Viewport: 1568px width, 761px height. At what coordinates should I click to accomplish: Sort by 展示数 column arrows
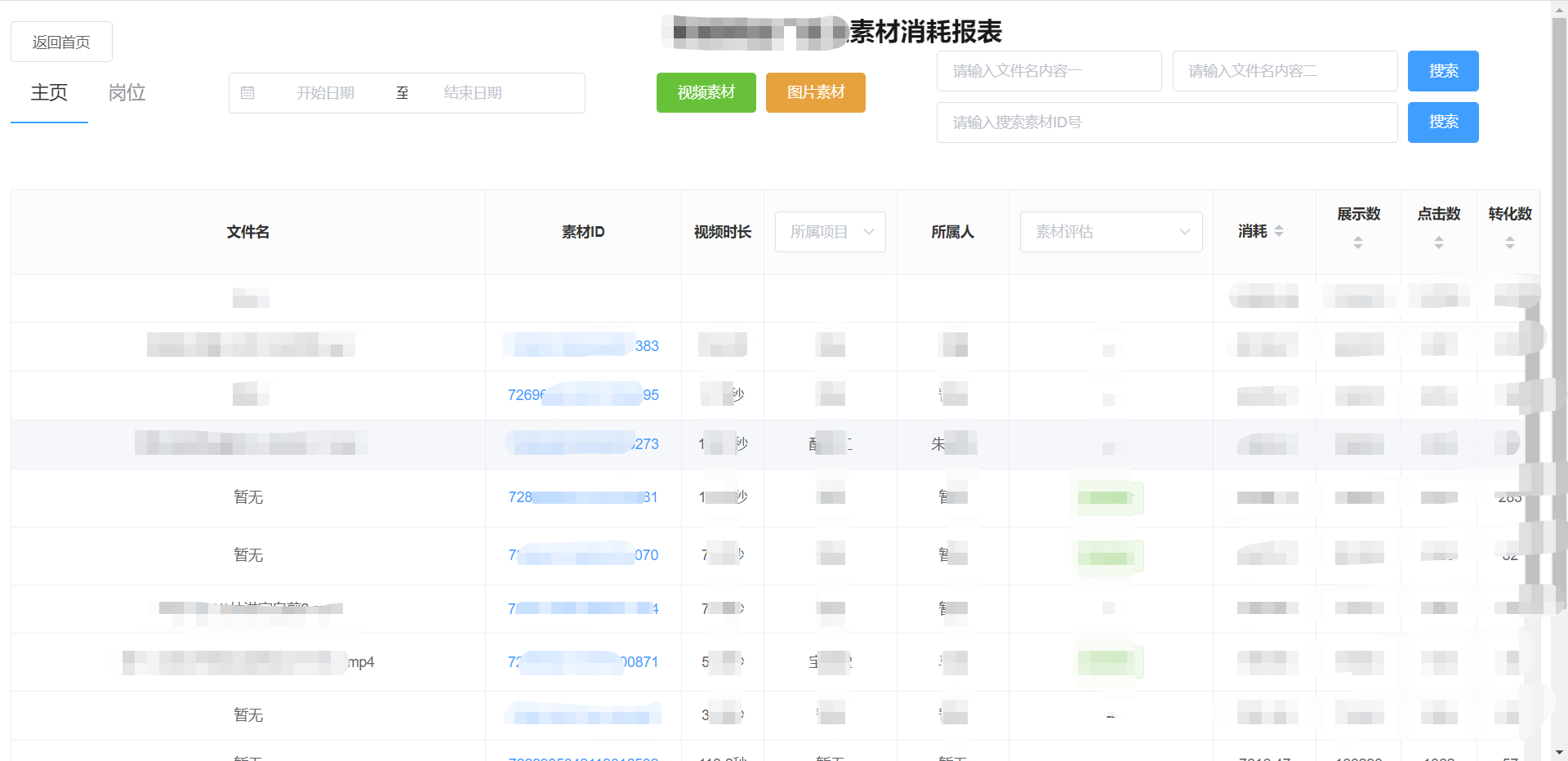click(x=1358, y=243)
